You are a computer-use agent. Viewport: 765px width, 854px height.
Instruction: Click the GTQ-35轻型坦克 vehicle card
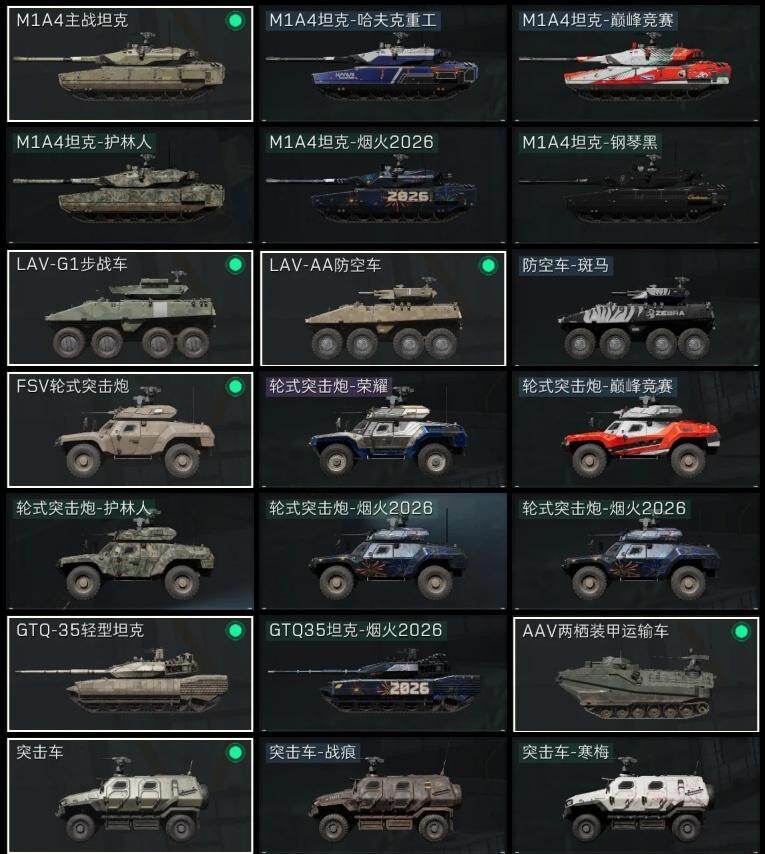pos(130,674)
